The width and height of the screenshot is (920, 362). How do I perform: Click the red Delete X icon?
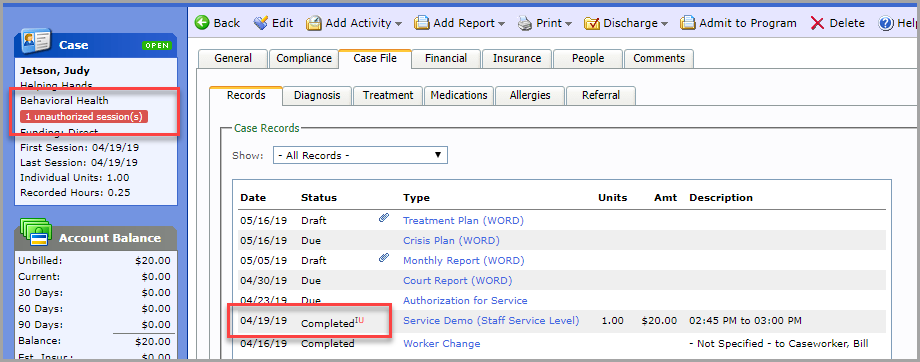coord(817,23)
